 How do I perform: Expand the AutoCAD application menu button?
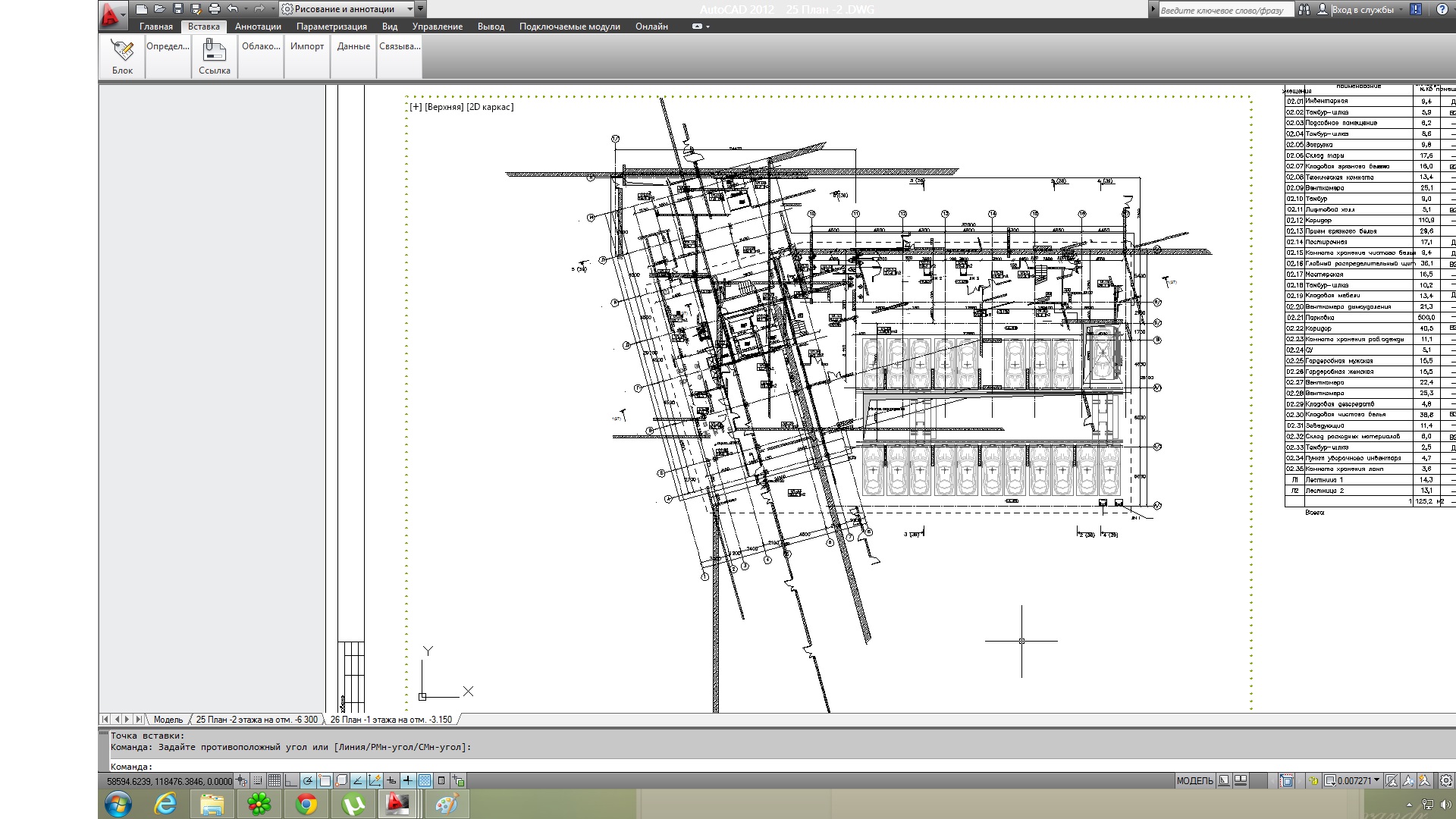click(111, 13)
